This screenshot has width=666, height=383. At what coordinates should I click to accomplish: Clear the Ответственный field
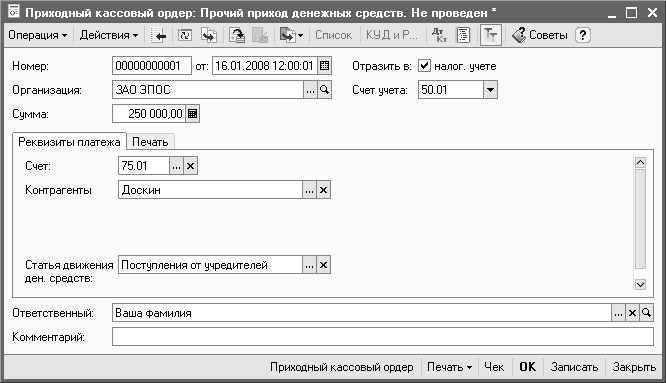[x=632, y=313]
